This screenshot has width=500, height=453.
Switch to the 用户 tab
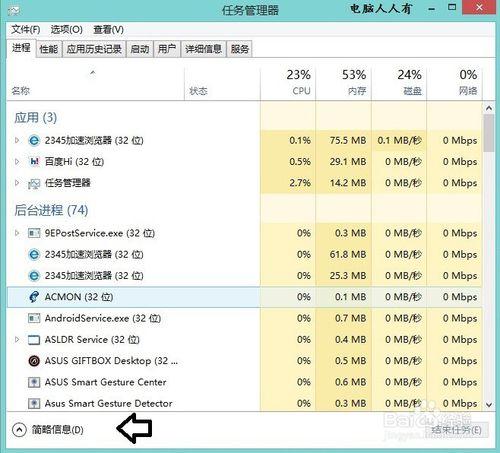click(167, 49)
